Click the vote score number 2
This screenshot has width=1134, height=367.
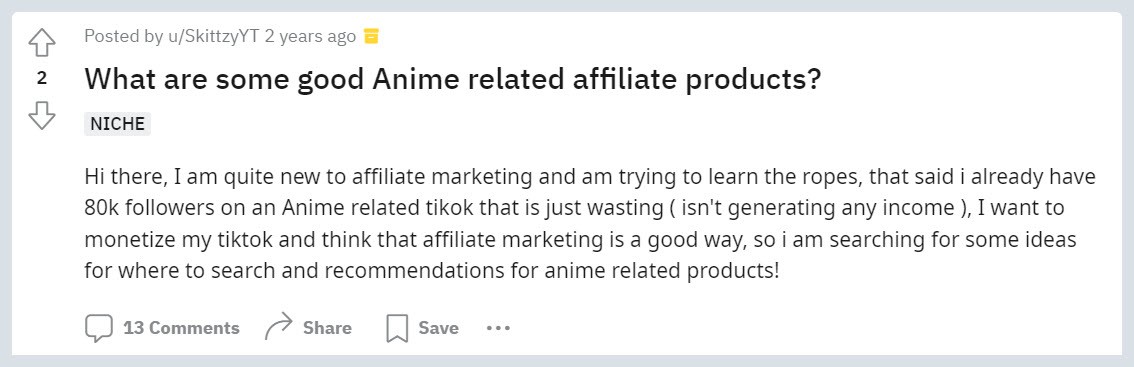41,78
